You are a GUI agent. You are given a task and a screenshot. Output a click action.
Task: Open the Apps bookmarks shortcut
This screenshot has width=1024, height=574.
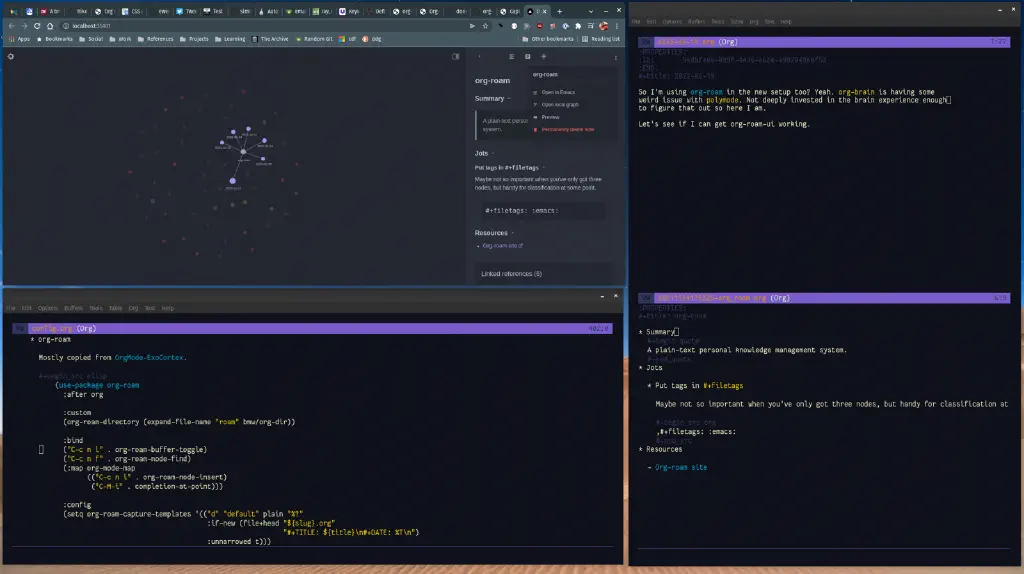click(20, 39)
